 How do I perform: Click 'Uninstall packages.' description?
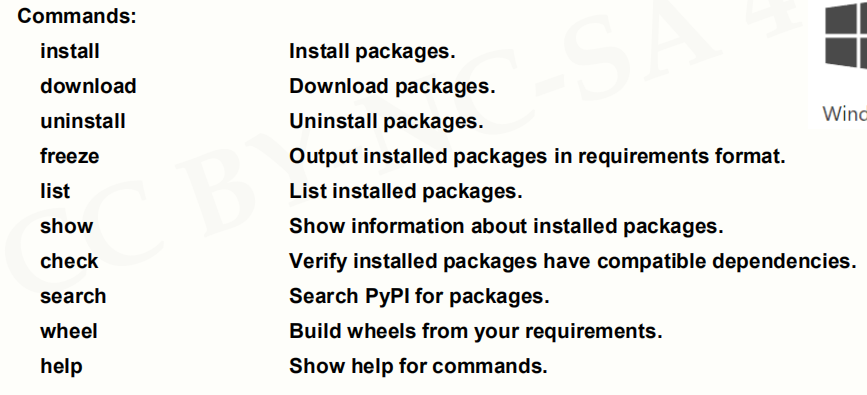(387, 121)
